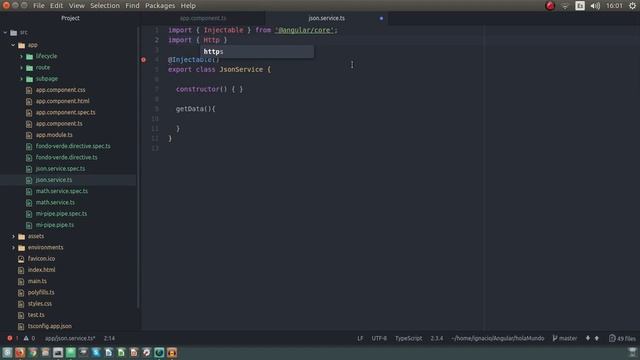Open app.component.ts in the tree

point(59,124)
